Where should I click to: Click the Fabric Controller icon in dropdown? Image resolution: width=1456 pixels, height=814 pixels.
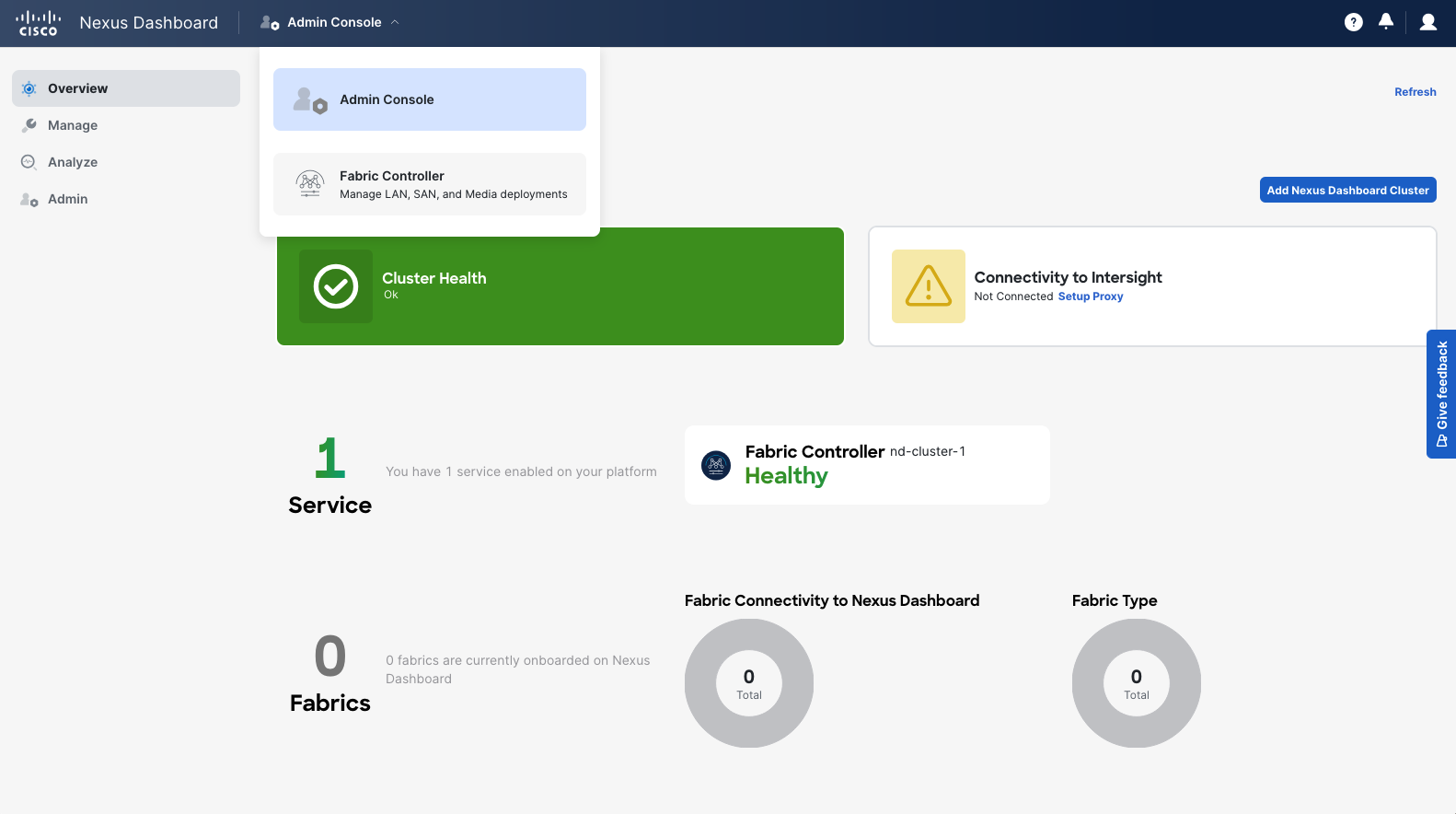pyautogui.click(x=310, y=184)
